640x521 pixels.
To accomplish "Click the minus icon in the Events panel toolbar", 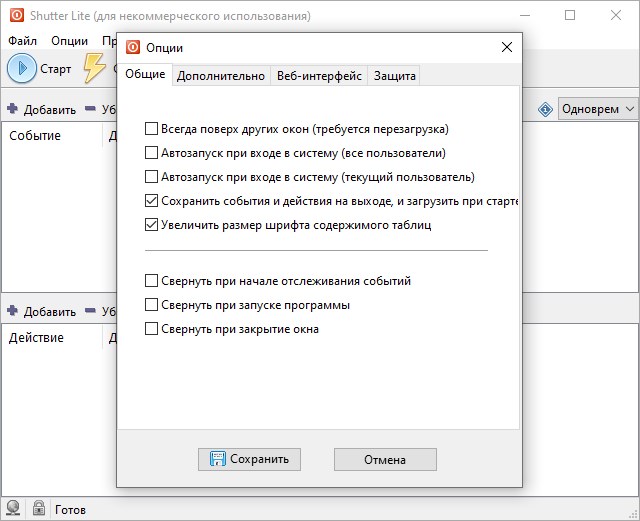I will 90,109.
